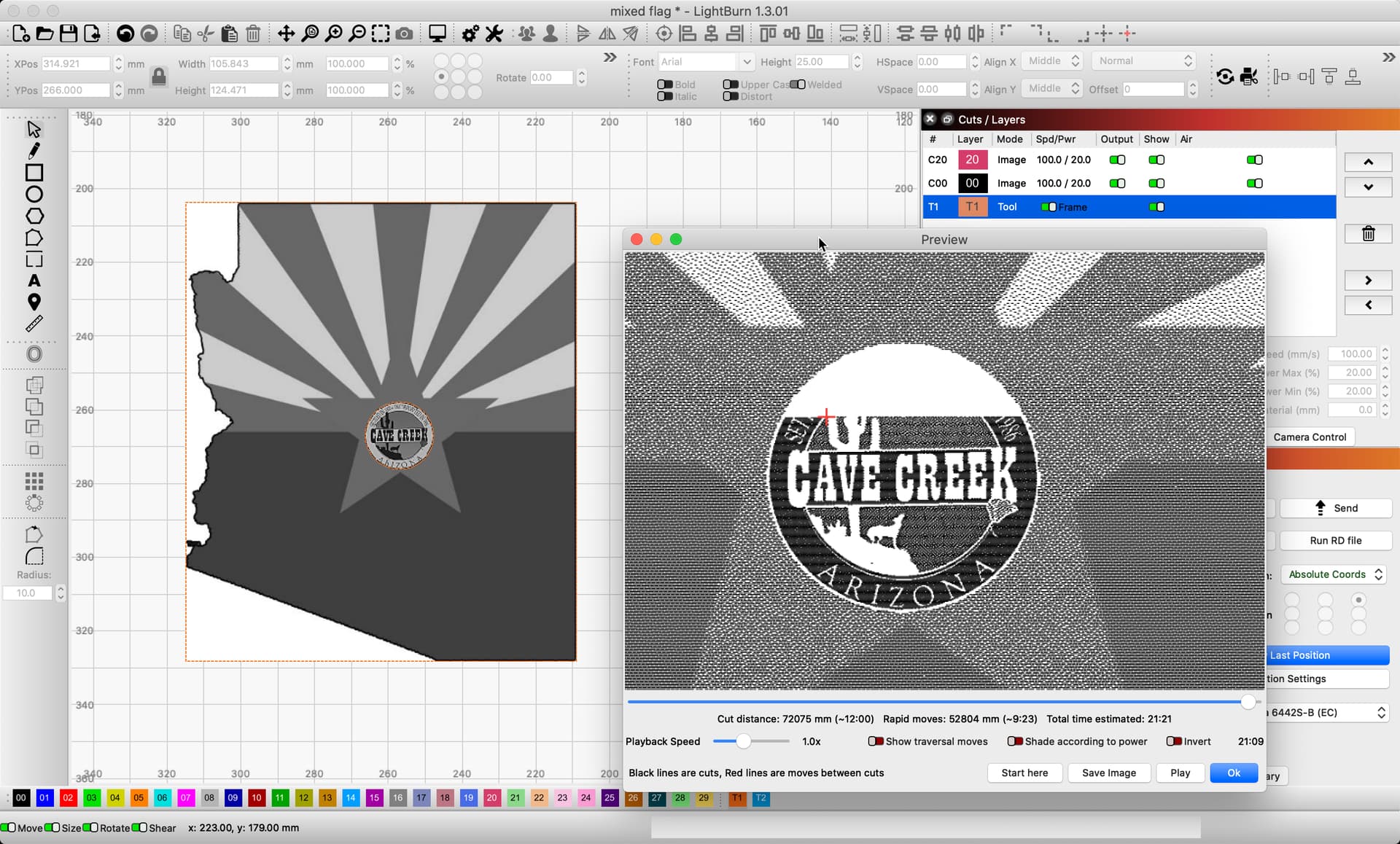1400x844 pixels.
Task: Select layer row C20
Action: [1129, 160]
